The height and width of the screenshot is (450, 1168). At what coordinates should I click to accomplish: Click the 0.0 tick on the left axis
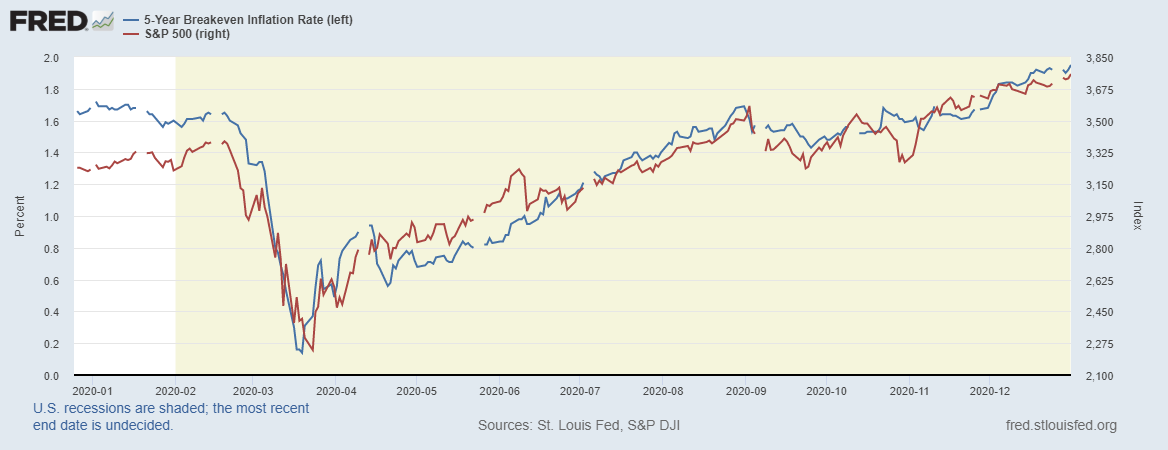[51, 376]
